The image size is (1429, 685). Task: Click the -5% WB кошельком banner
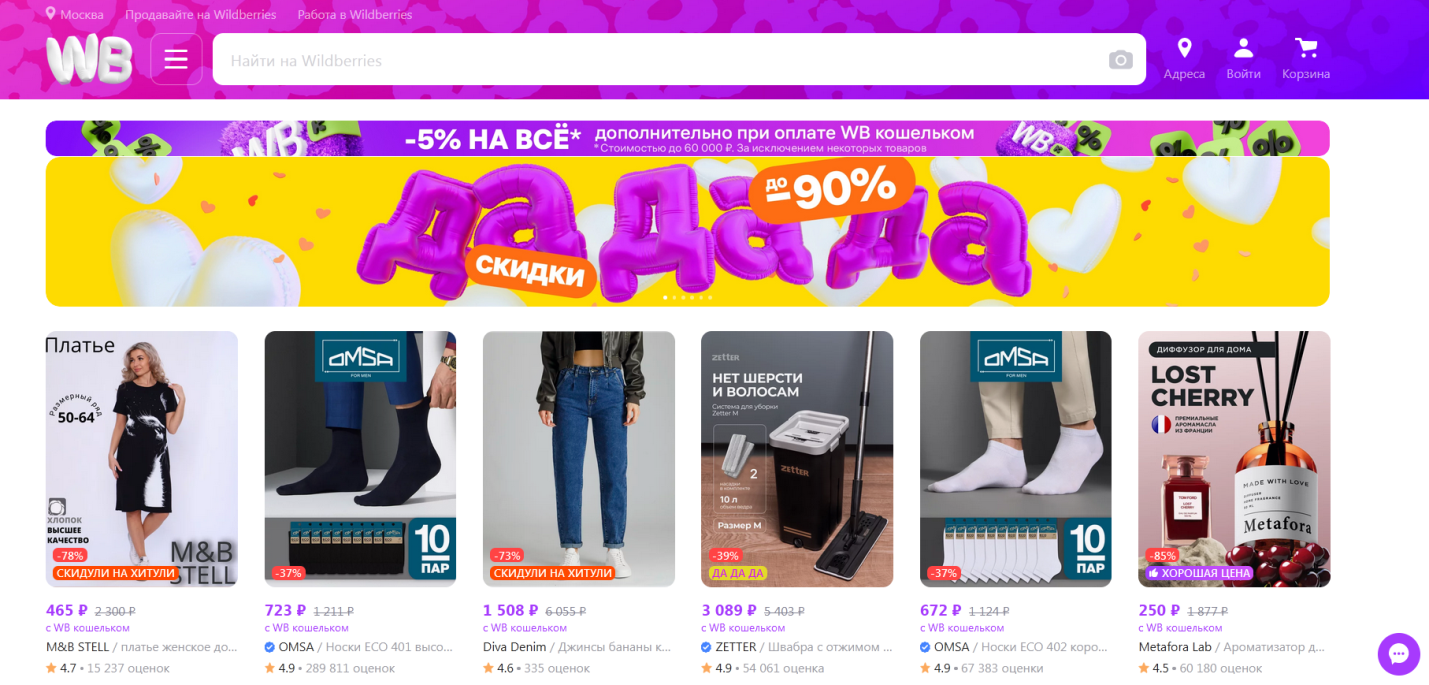(687, 138)
